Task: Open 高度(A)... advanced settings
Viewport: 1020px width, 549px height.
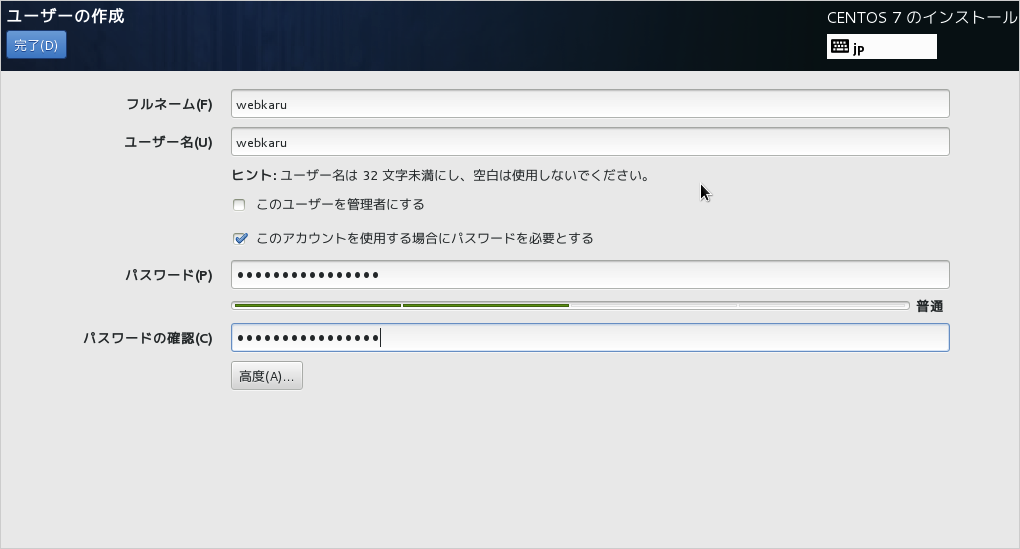Action: (x=267, y=376)
